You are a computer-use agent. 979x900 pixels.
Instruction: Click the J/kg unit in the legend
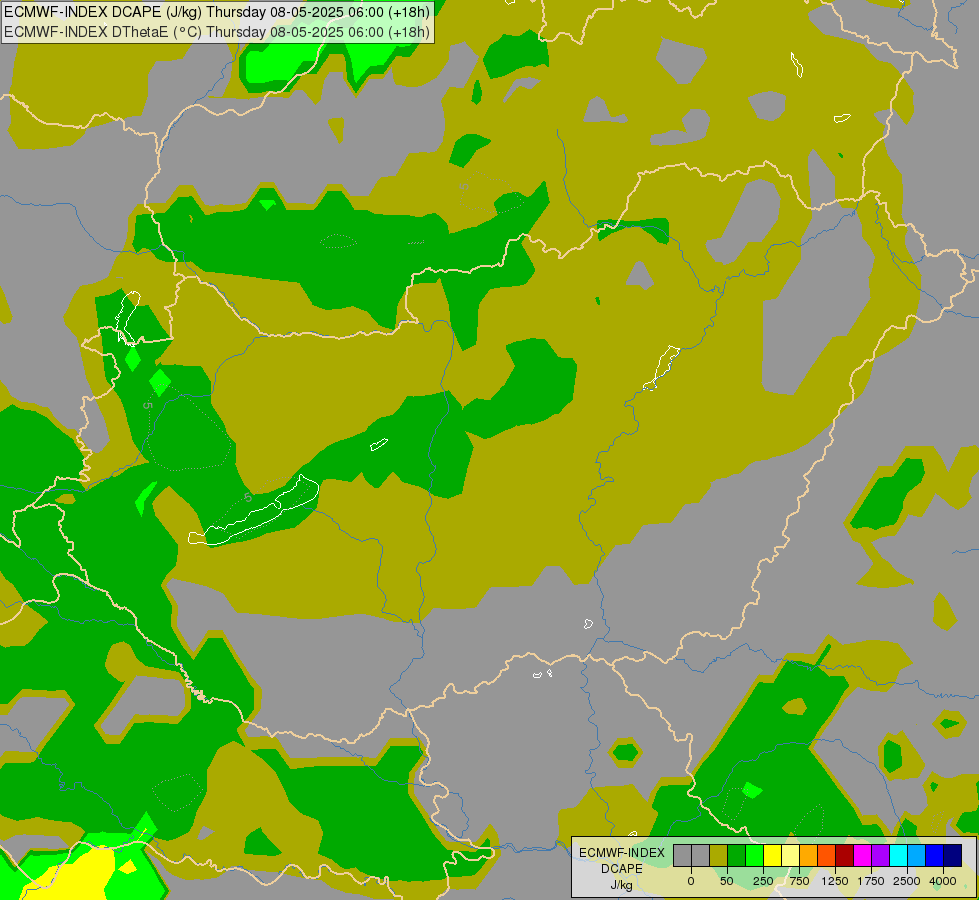coord(622,885)
